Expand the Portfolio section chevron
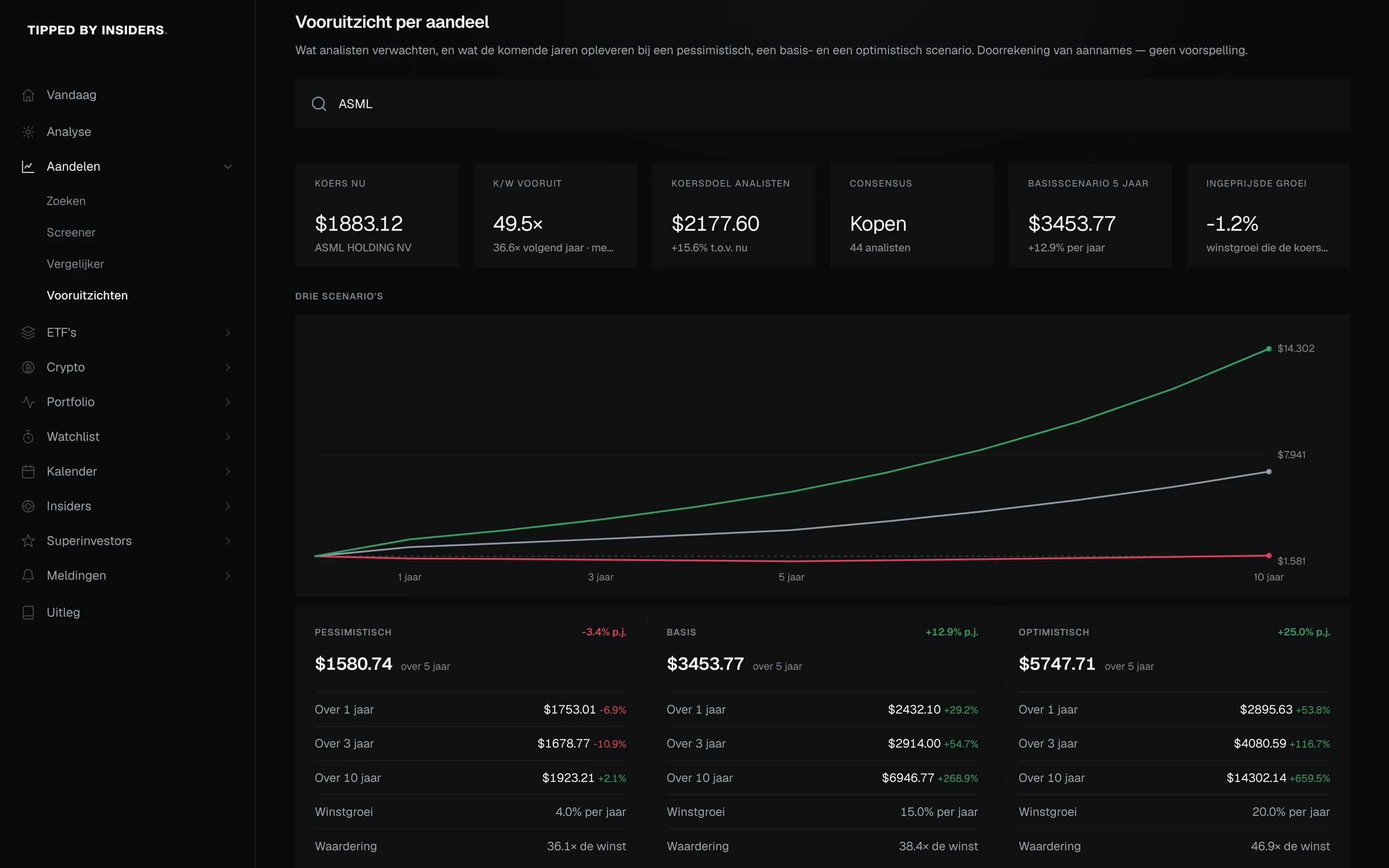This screenshot has height=868, width=1389. point(228,402)
